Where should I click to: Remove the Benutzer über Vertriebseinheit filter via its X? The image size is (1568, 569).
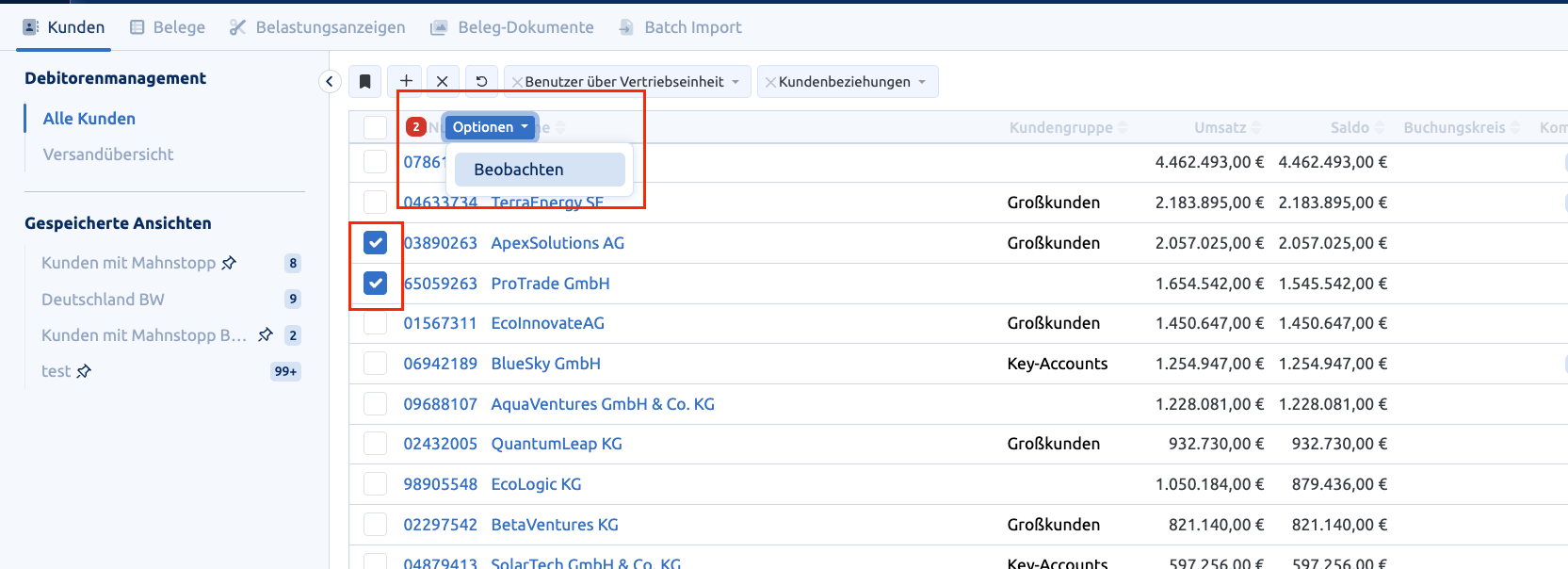tap(517, 82)
